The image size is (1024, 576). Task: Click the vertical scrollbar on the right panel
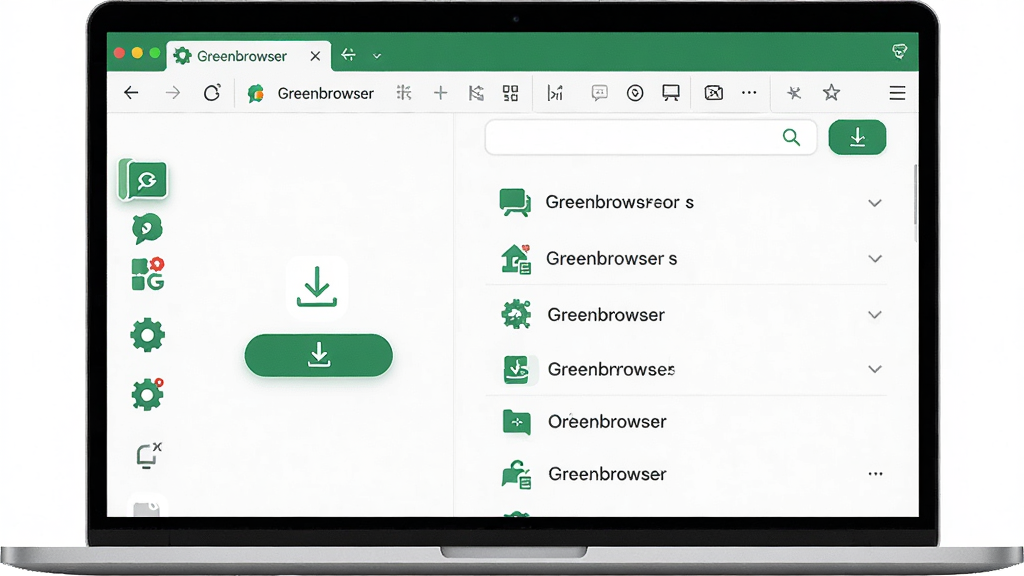(x=915, y=202)
